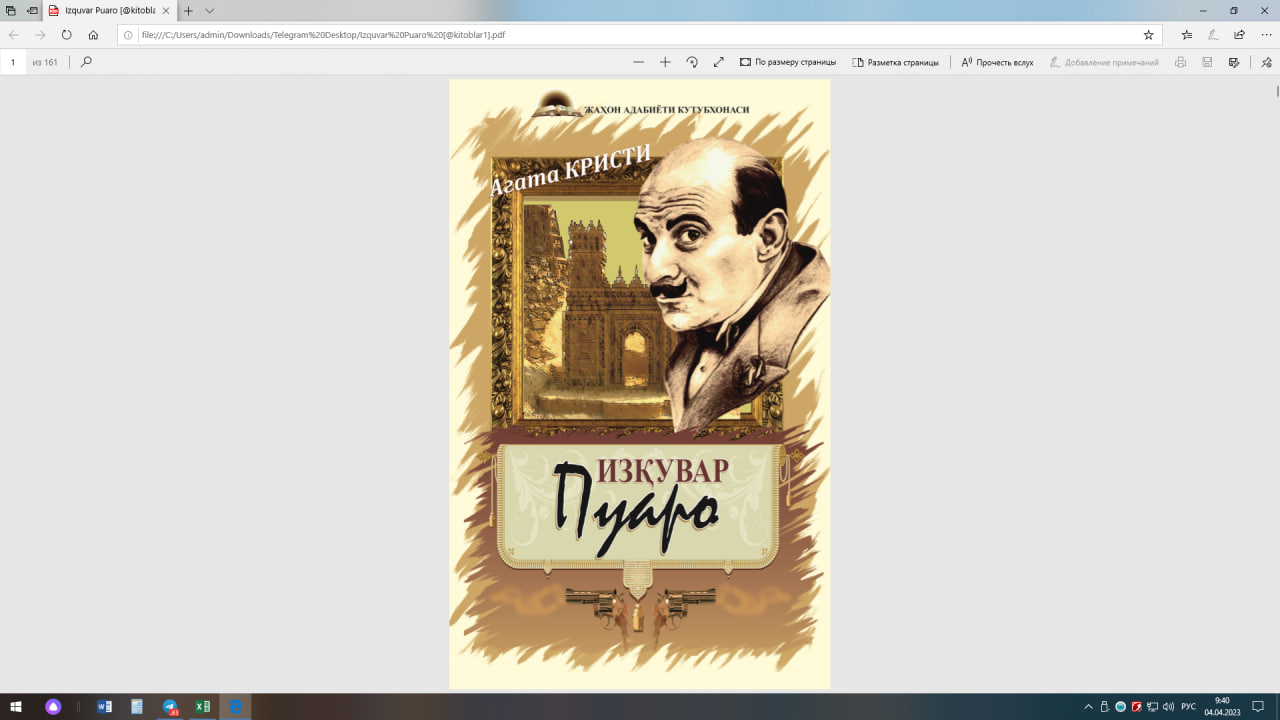
Task: Click the vertical scrollbar on the right
Action: pyautogui.click(x=1276, y=92)
